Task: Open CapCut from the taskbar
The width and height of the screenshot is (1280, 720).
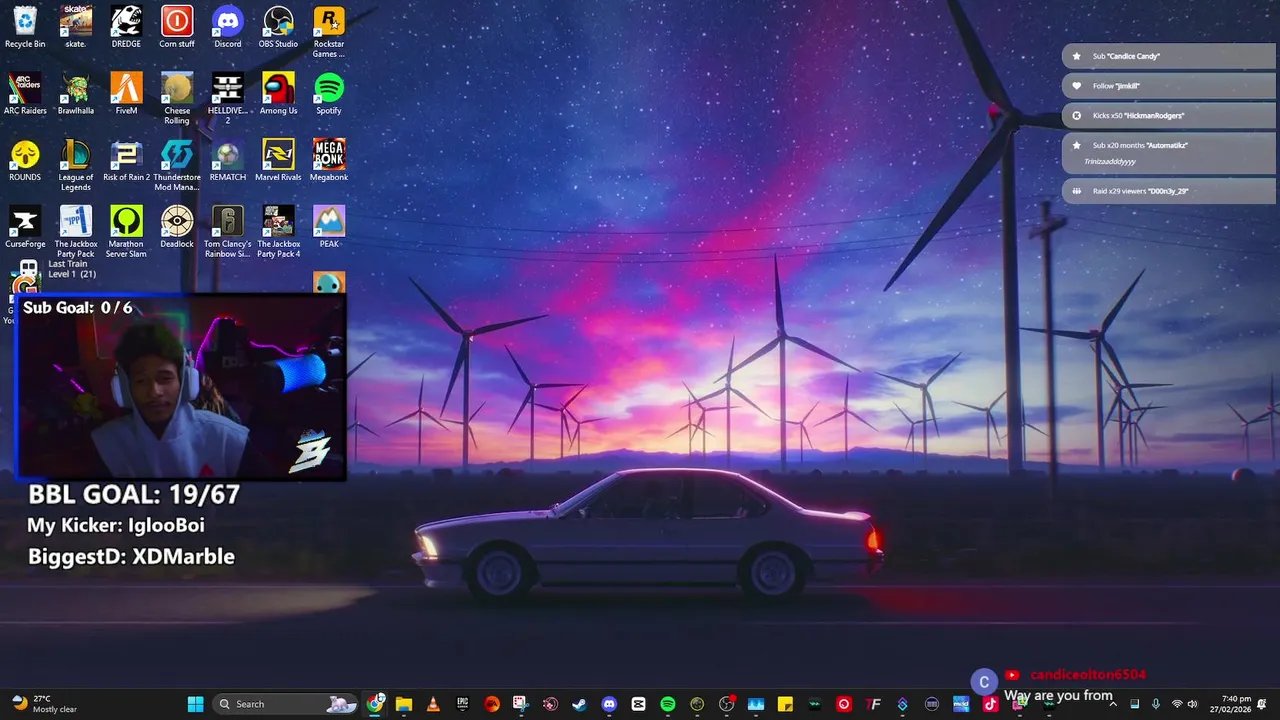Action: (639, 704)
